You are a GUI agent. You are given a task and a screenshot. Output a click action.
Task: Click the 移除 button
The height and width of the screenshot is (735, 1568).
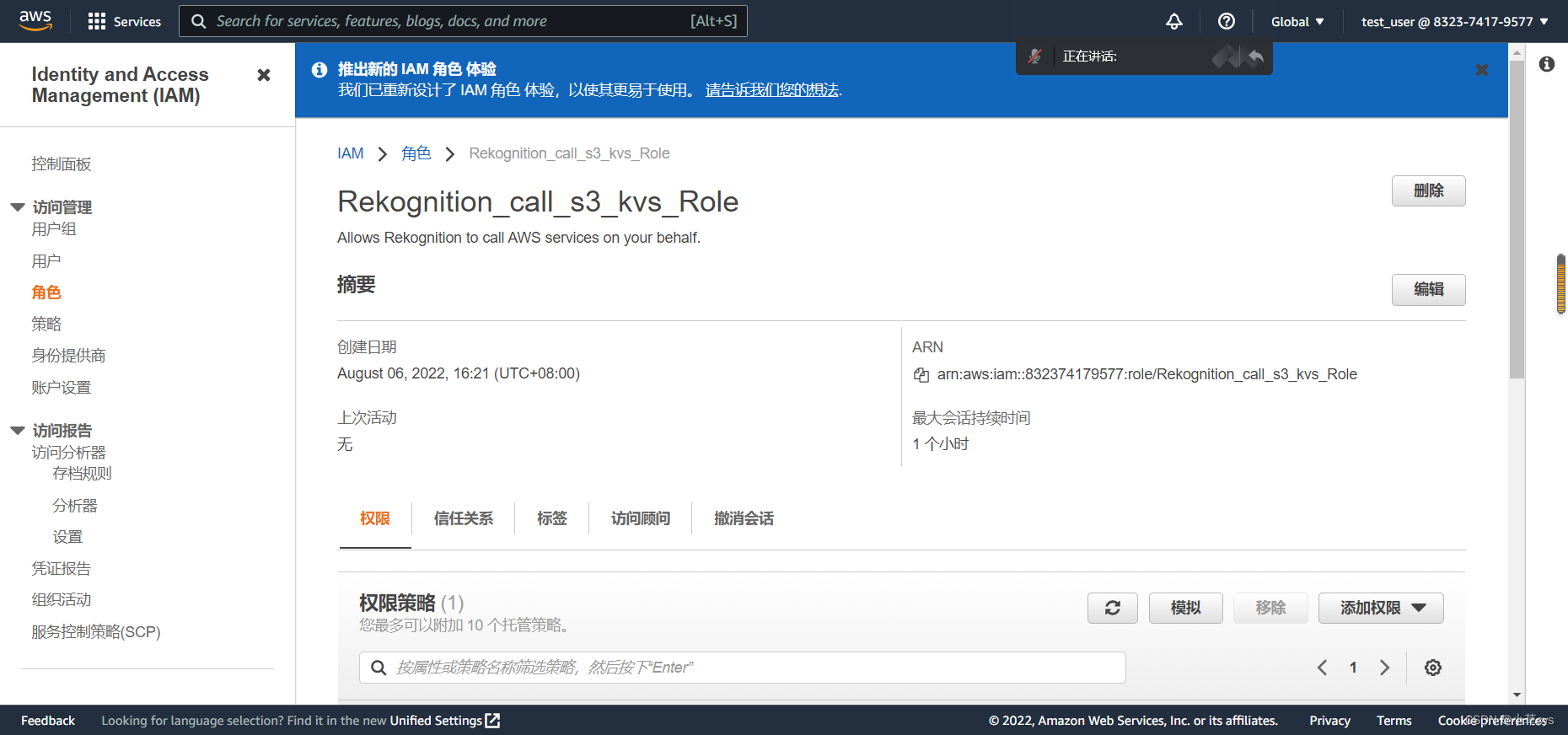tap(1270, 608)
